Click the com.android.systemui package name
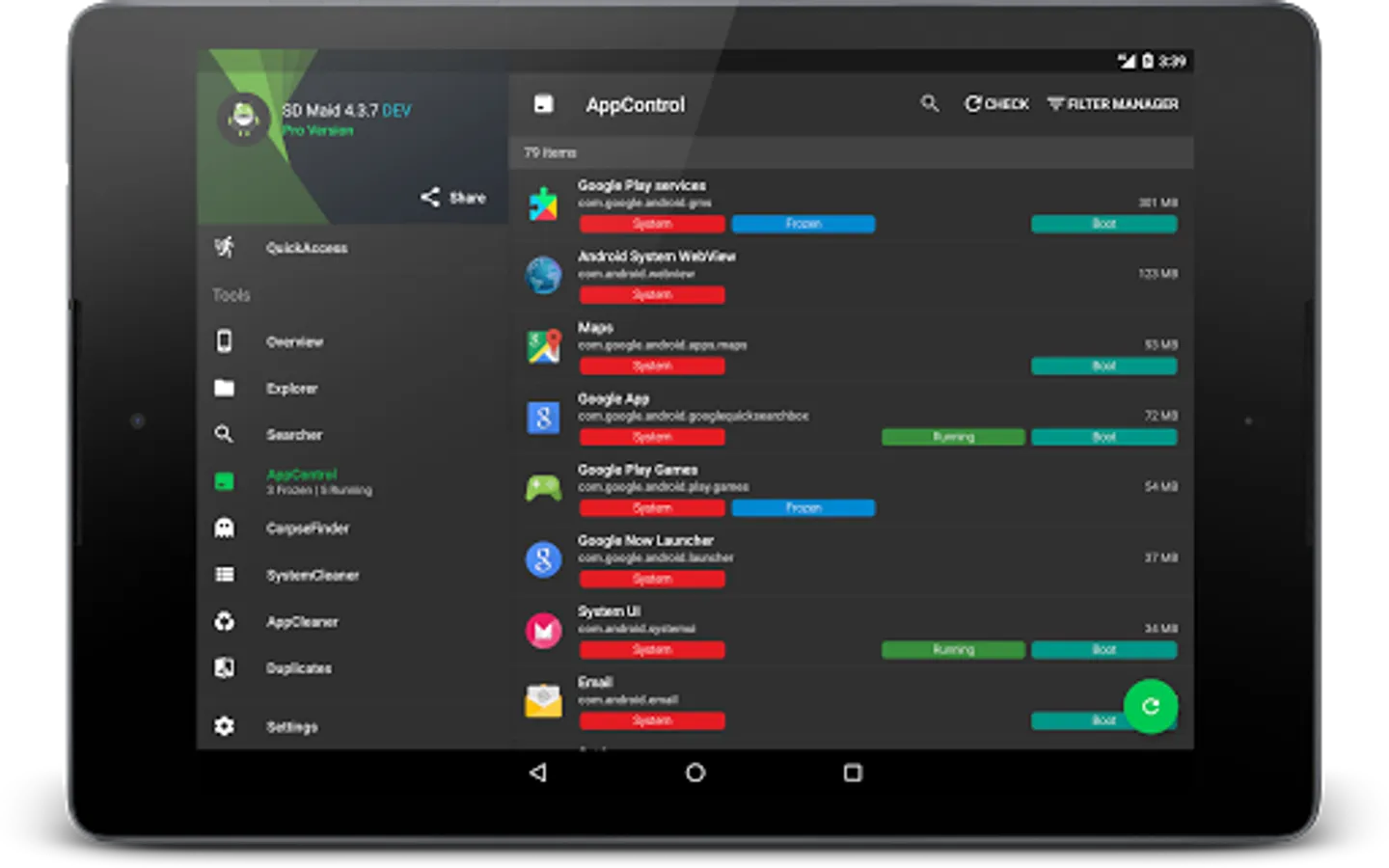This screenshot has width=1389, height=868. click(636, 629)
